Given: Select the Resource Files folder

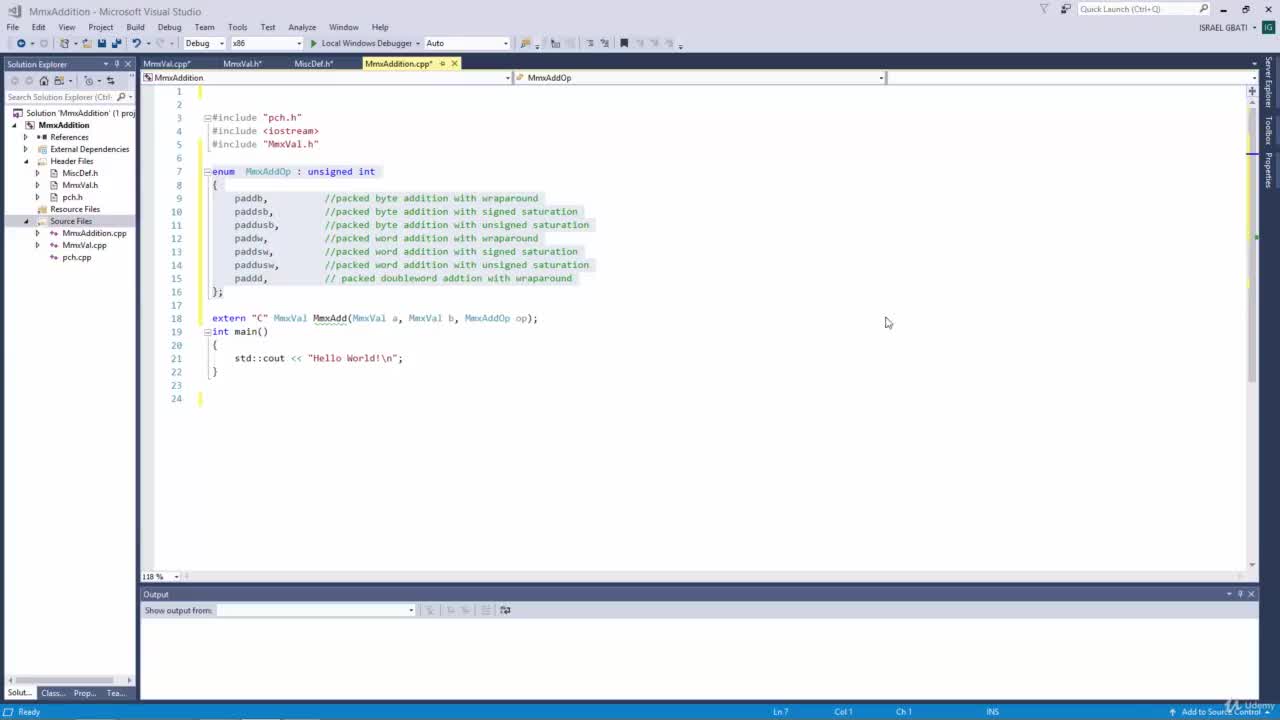Looking at the screenshot, I should [75, 209].
